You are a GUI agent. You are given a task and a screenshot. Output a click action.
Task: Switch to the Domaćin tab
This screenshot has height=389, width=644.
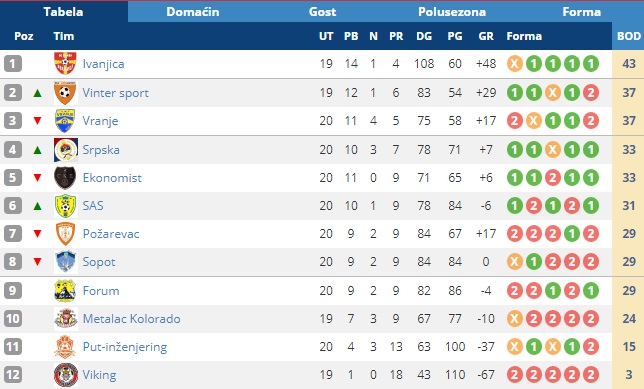193,12
